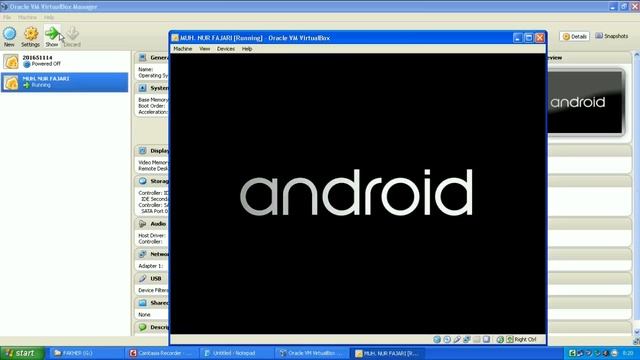The height and width of the screenshot is (360, 640).
Task: Switch to Untitled - Notepad taskbar item
Action: pyautogui.click(x=237, y=353)
